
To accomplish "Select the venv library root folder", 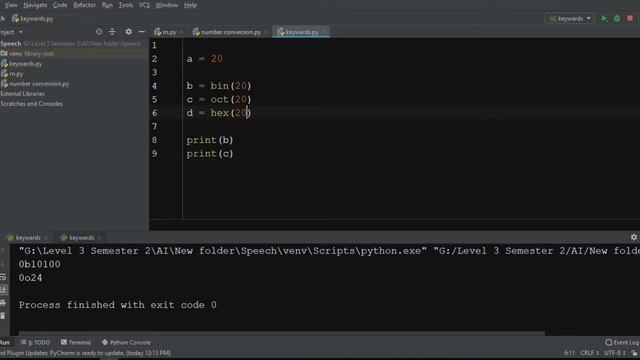I will point(27,53).
